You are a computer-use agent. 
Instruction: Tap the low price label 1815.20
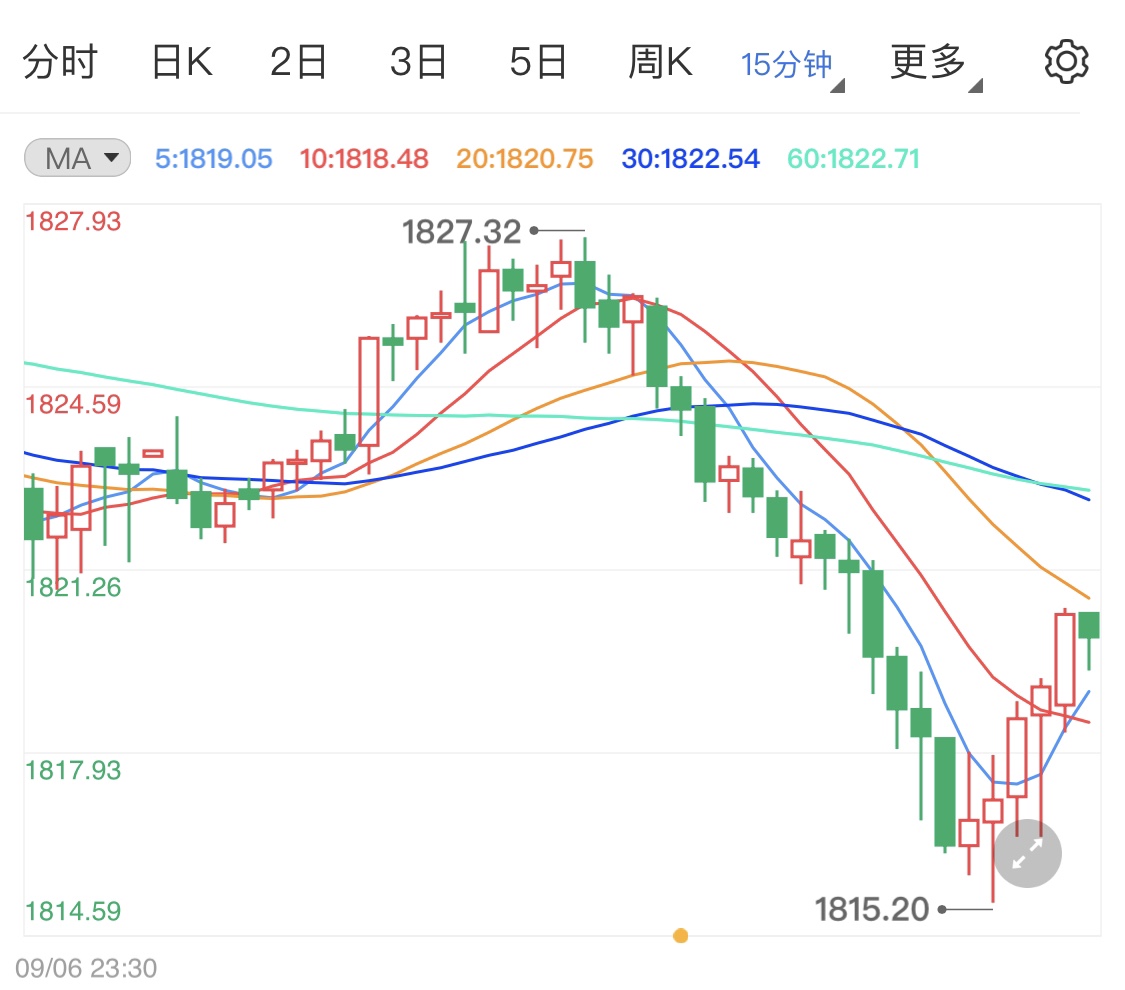pyautogui.click(x=872, y=910)
